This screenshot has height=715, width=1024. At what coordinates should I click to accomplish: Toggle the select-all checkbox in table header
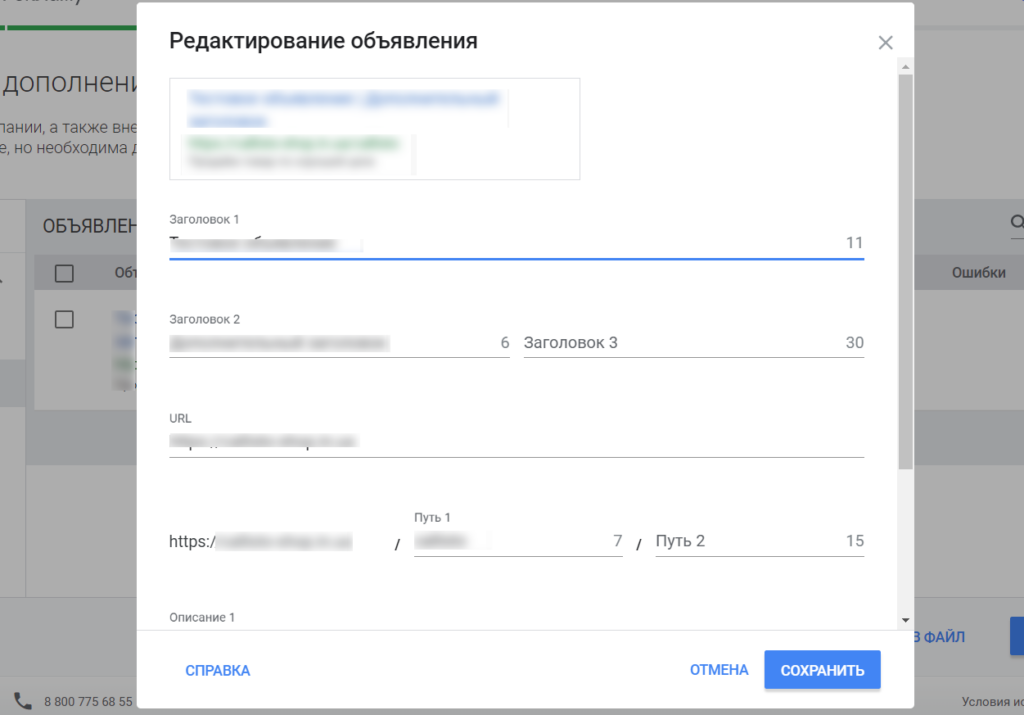[64, 273]
